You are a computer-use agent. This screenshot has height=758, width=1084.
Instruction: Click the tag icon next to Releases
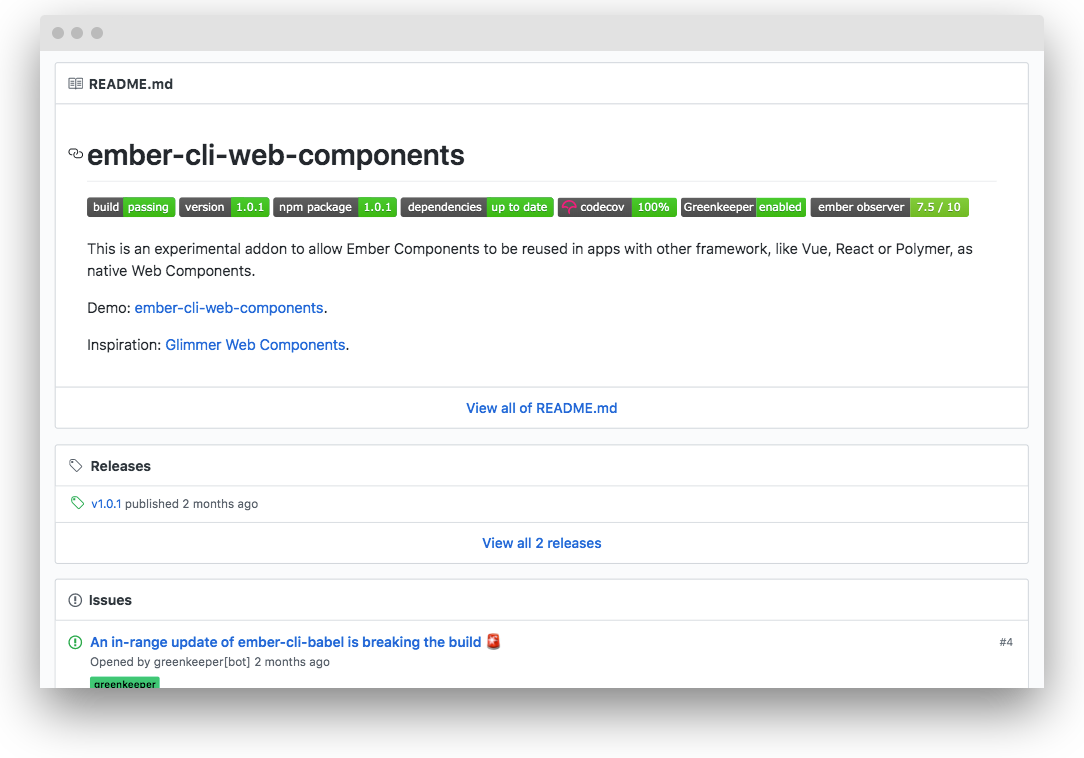75,465
